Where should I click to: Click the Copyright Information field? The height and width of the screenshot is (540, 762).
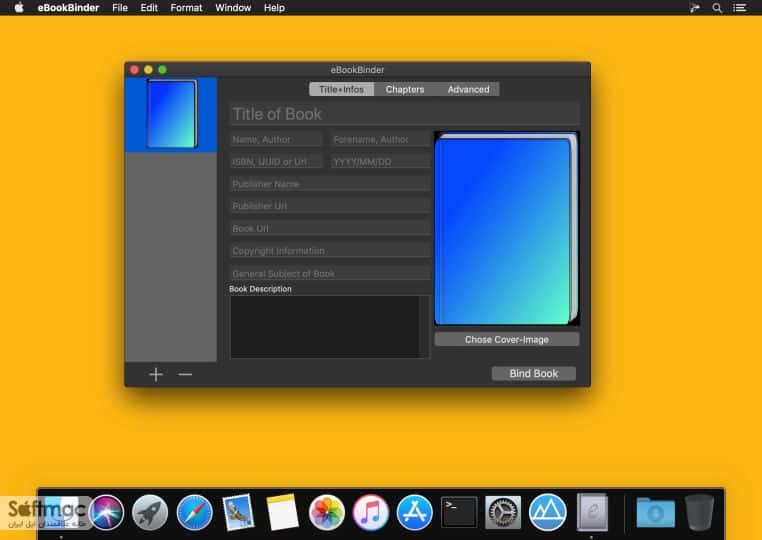pos(330,251)
